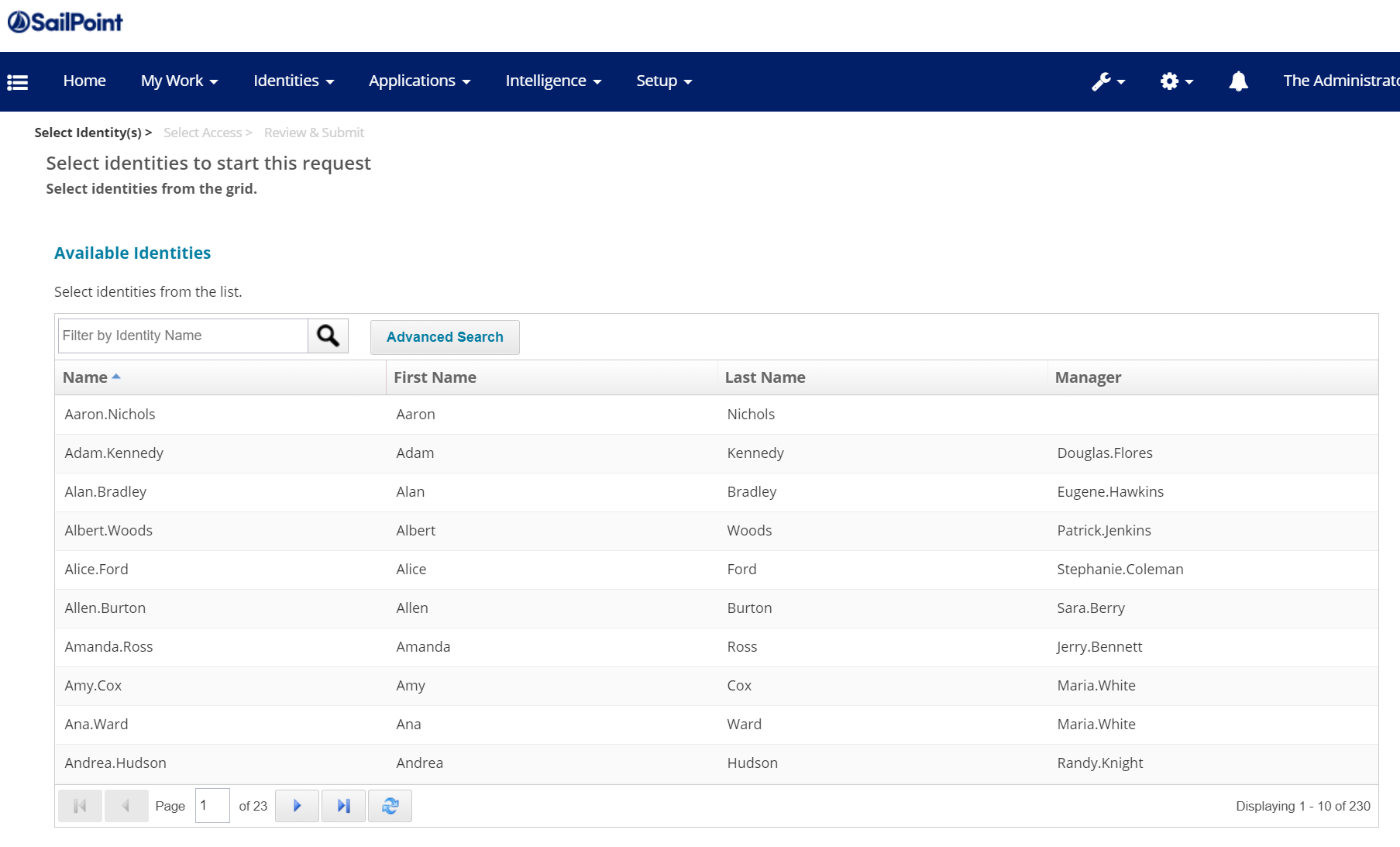Image resolution: width=1400 pixels, height=847 pixels.
Task: Select the Amy.Cox identity row
Action: [x=717, y=686]
